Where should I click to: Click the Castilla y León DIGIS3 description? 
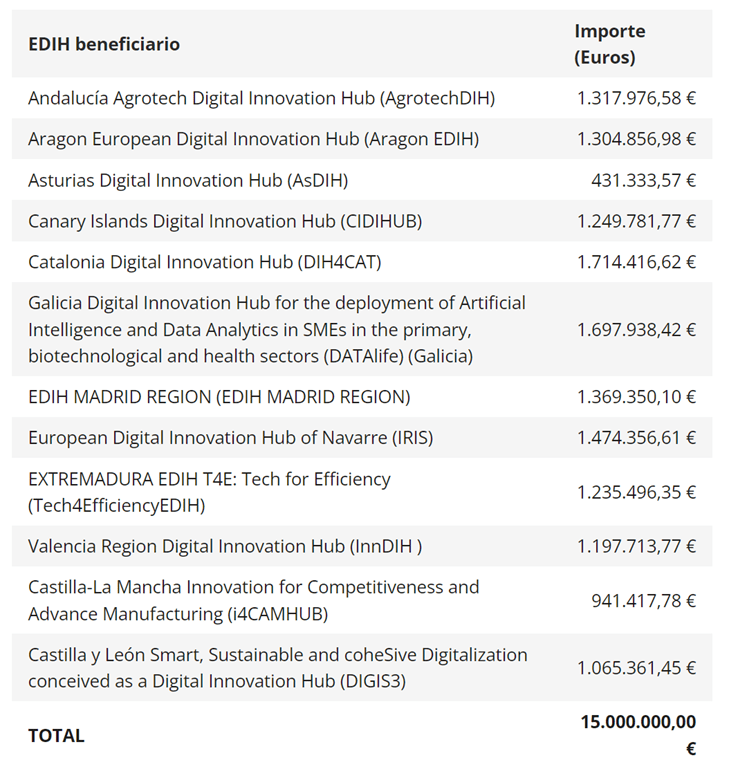coord(277,668)
